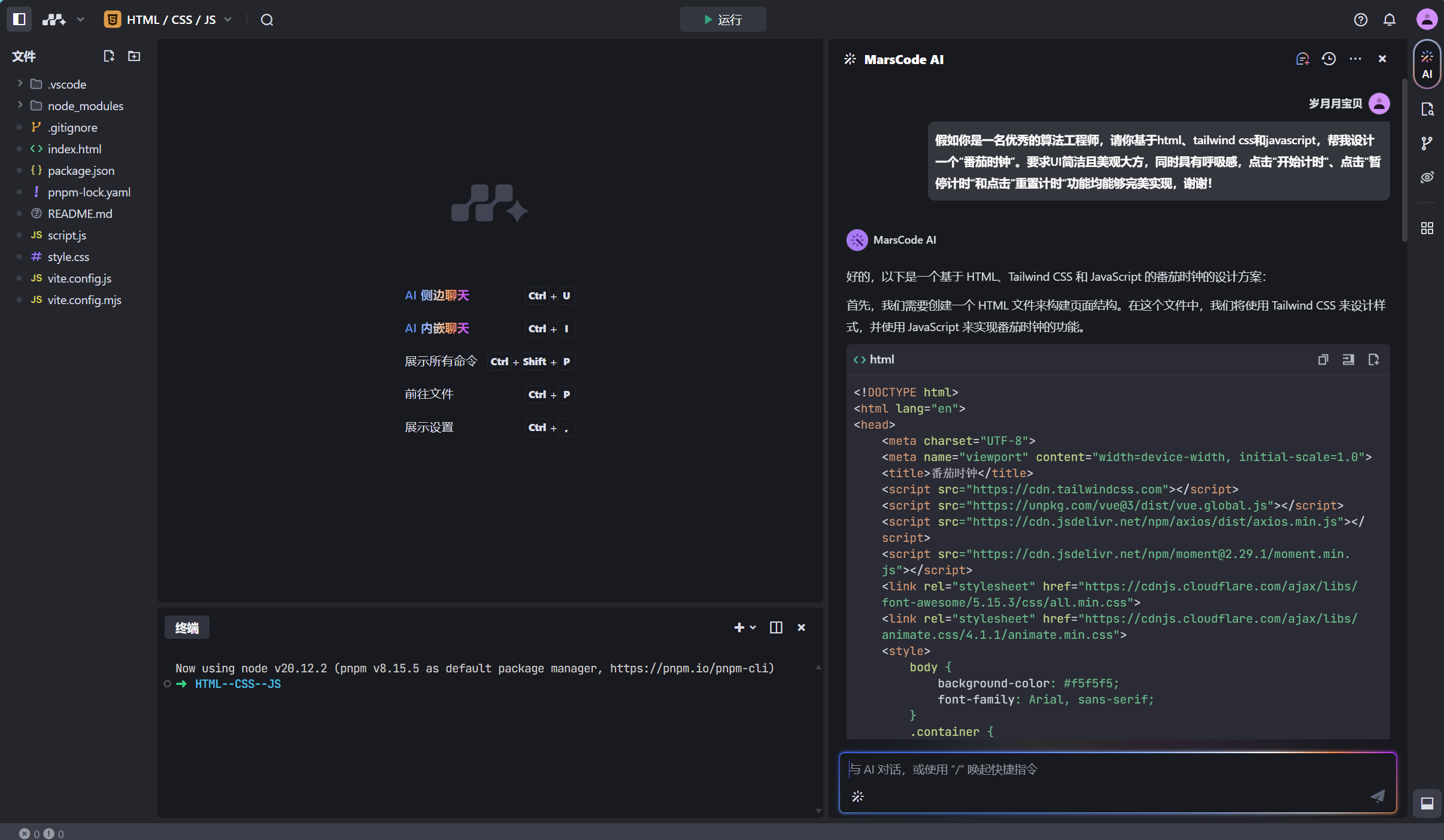
Task: Open MarsCode AI more options menu
Action: (1355, 59)
